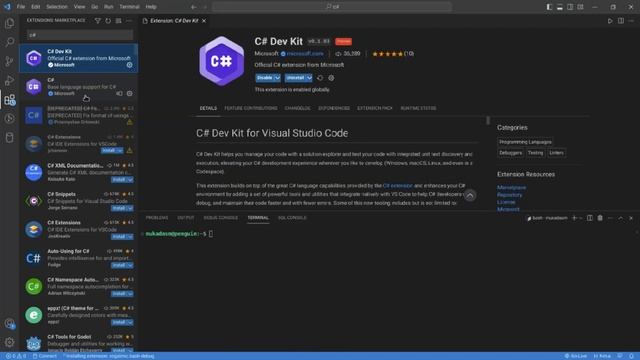Viewport: 640px width, 360px height.
Task: Open Run and Debug view
Action: click(9, 80)
